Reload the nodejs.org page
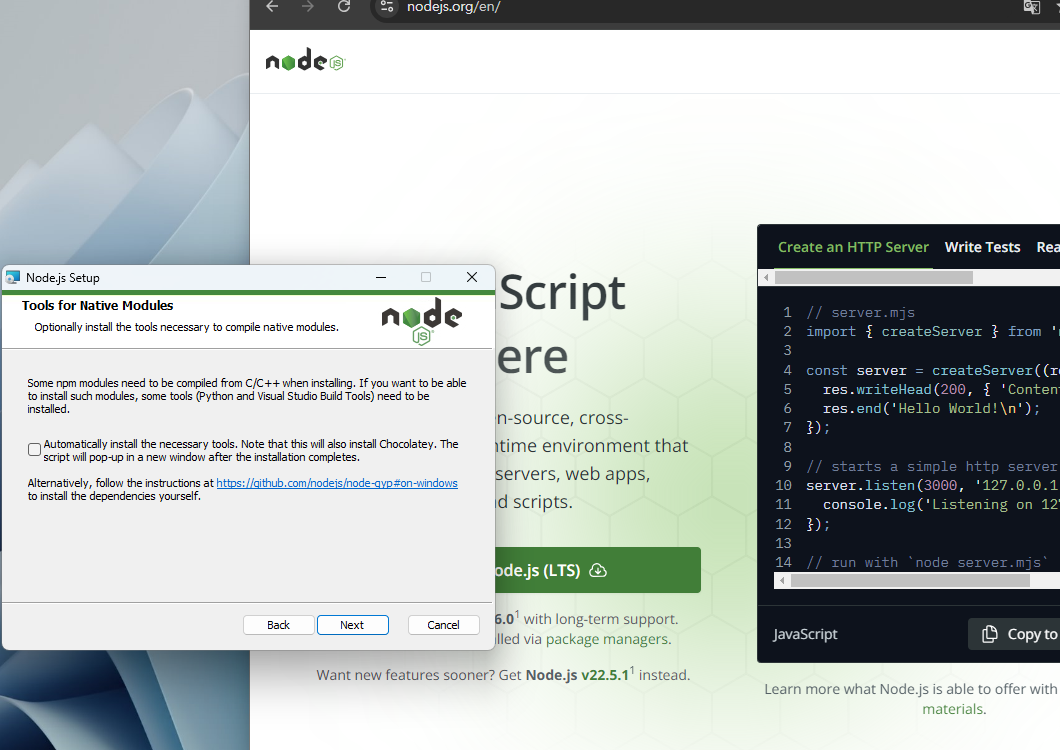The image size is (1060, 750). [x=344, y=7]
